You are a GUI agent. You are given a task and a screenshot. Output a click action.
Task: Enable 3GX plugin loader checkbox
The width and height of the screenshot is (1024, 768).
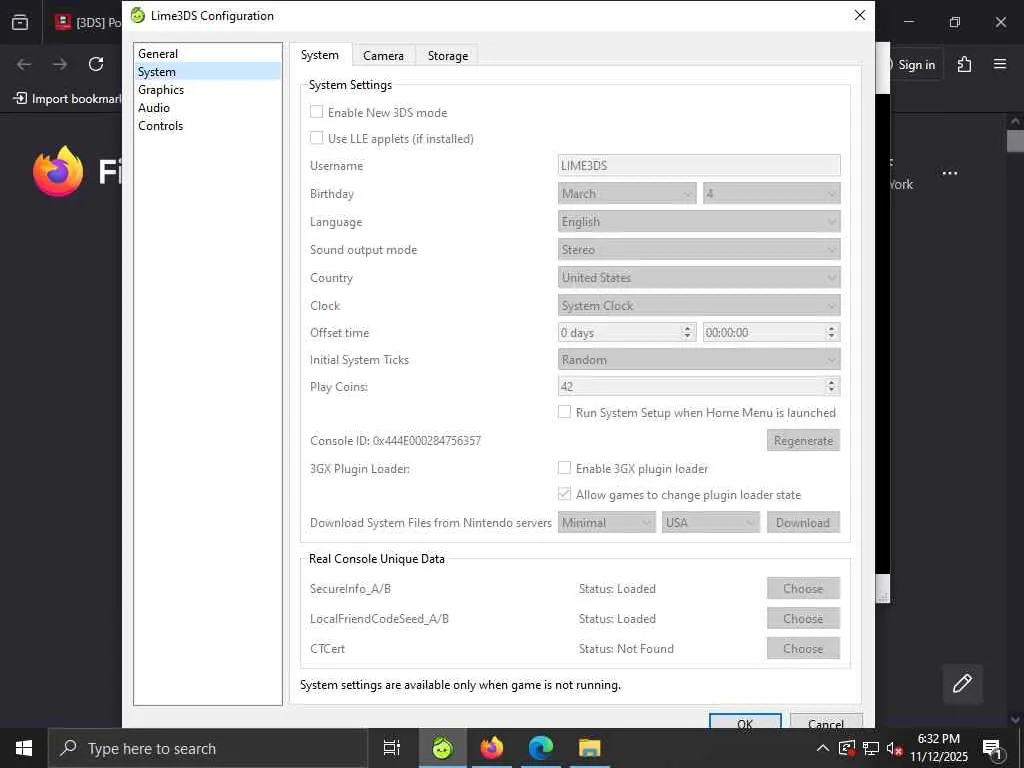[x=564, y=468]
